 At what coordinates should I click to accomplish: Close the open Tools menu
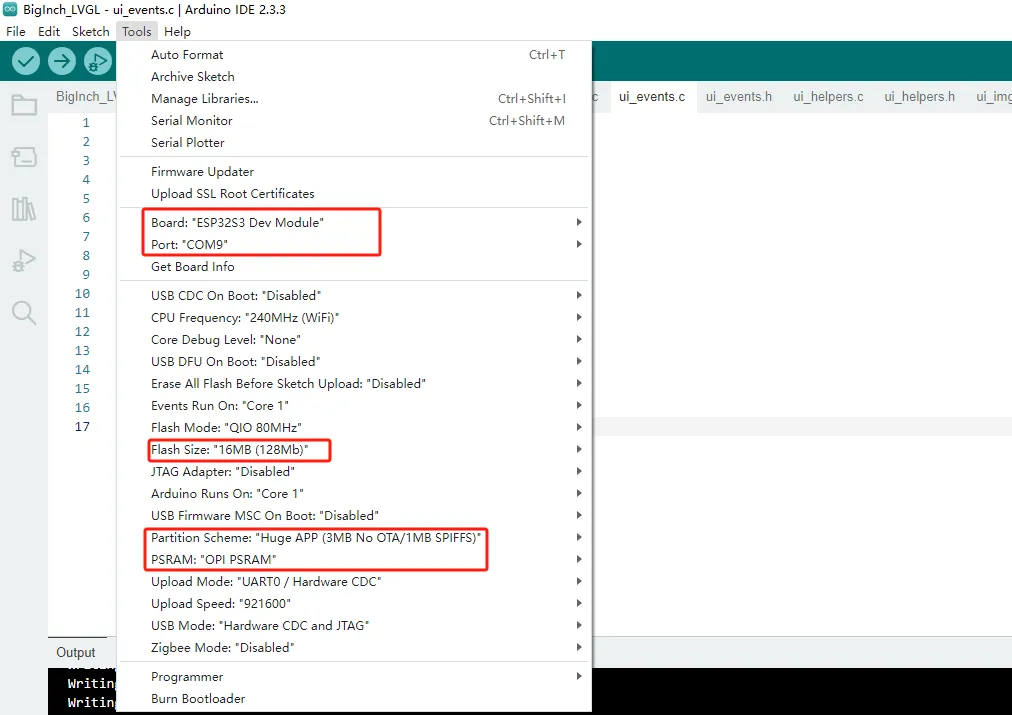pyautogui.click(x=136, y=32)
